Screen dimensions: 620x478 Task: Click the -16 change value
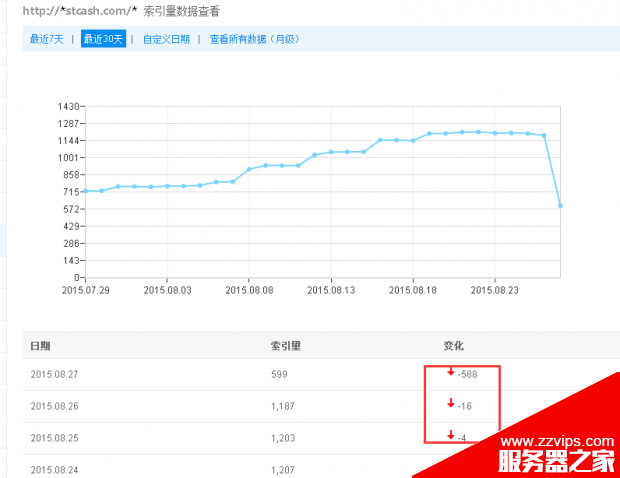pos(465,406)
